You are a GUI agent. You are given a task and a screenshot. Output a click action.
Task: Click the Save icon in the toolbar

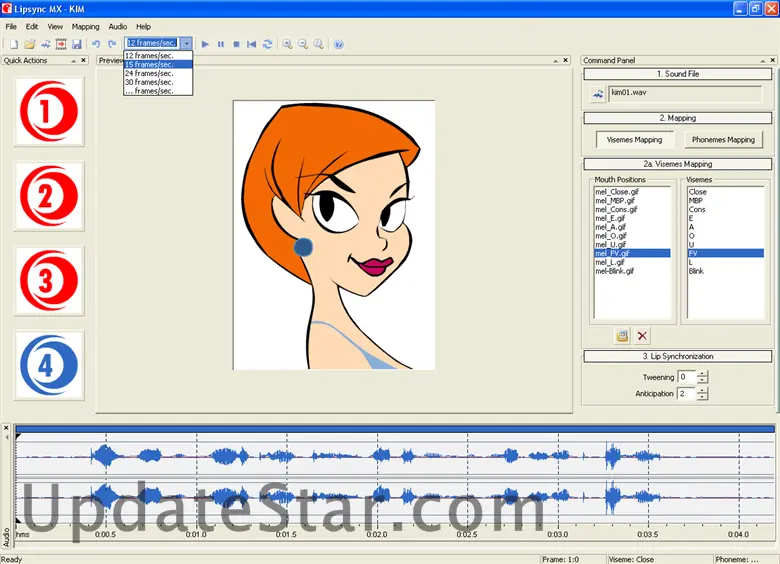[x=76, y=44]
